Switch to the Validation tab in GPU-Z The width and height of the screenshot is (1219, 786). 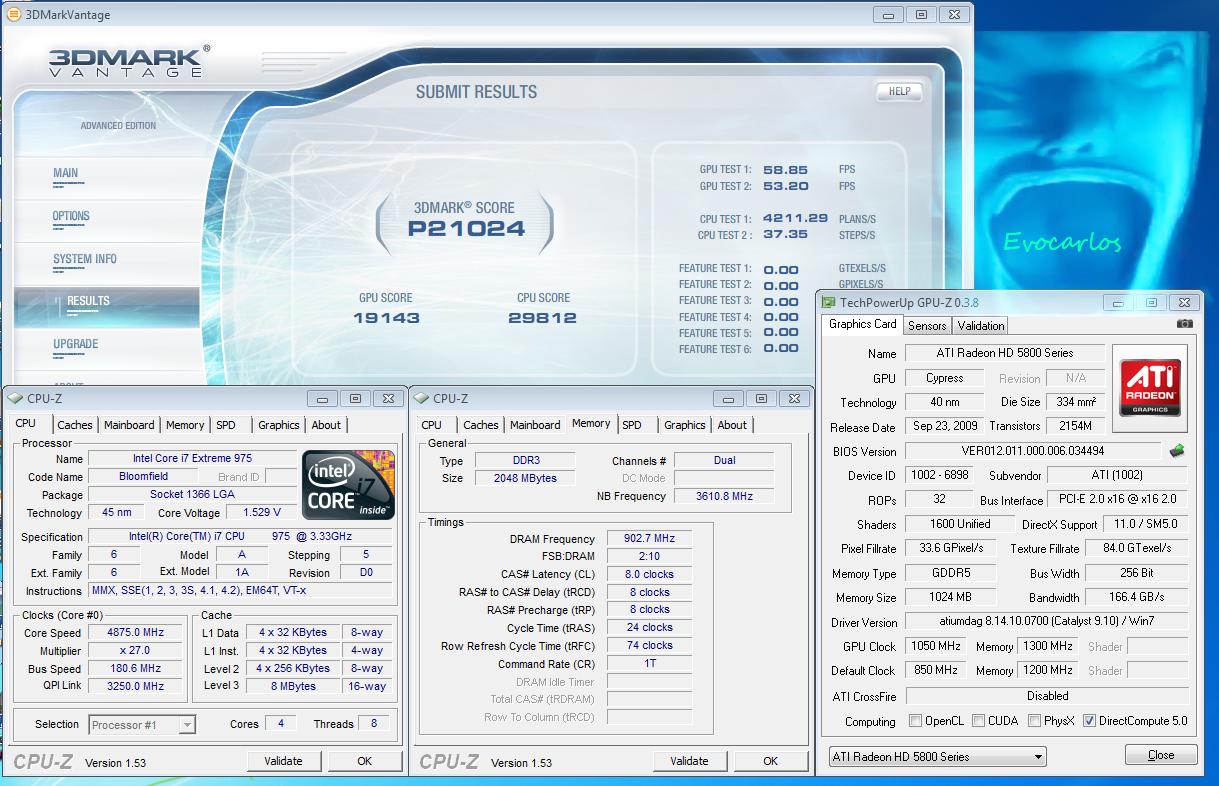(981, 326)
